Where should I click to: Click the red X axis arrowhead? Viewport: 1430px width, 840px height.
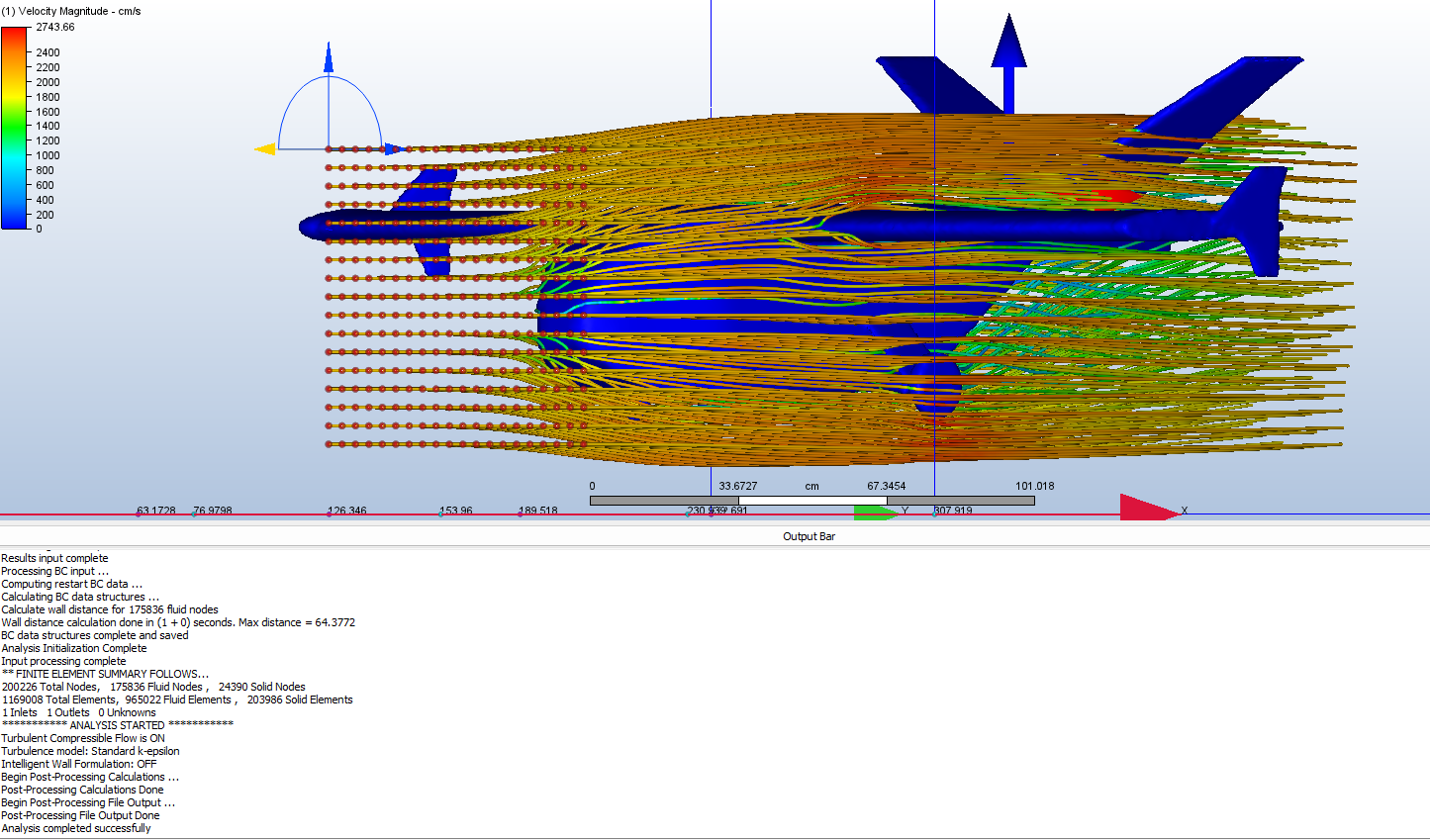click(x=1150, y=509)
